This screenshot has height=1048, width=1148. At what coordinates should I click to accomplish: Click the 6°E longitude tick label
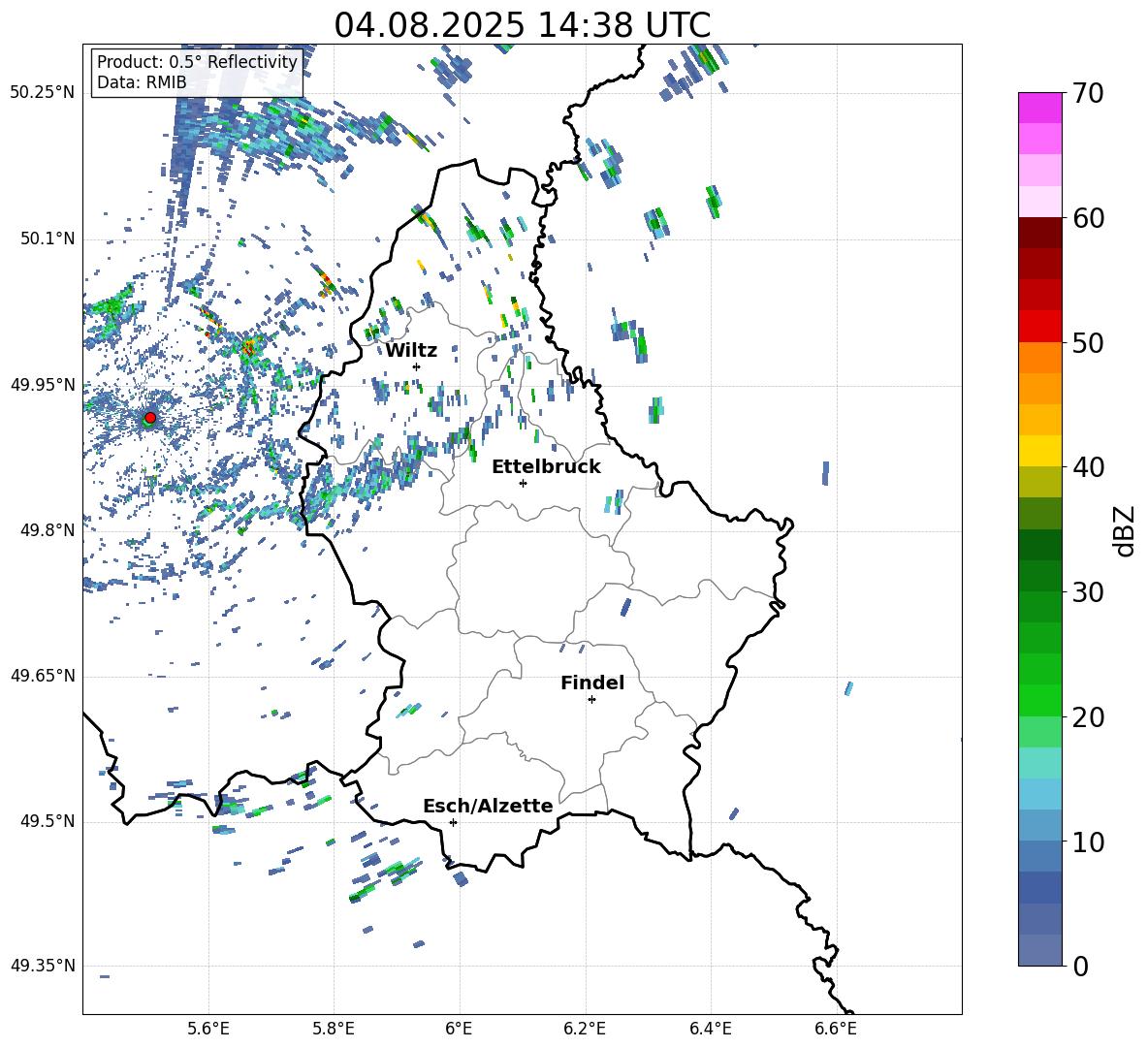click(459, 1029)
